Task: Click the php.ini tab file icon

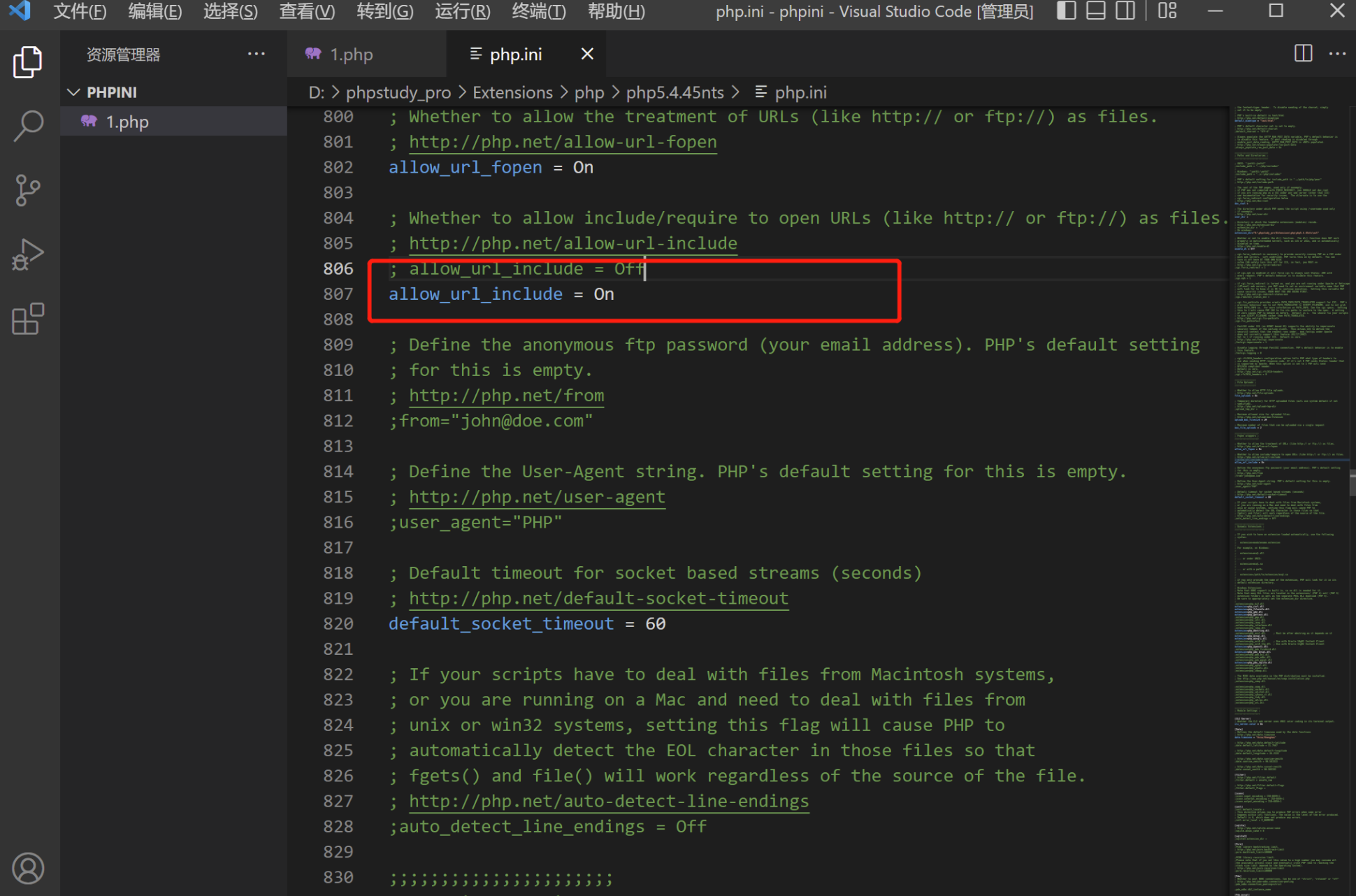Action: (x=475, y=54)
